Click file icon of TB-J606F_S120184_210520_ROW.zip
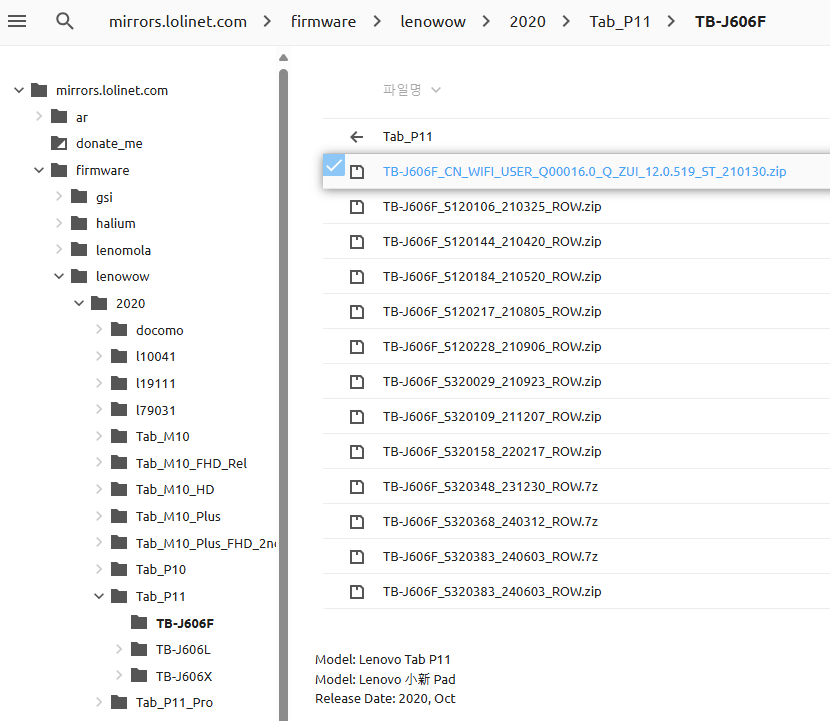This screenshot has height=721, width=830. pyautogui.click(x=357, y=277)
